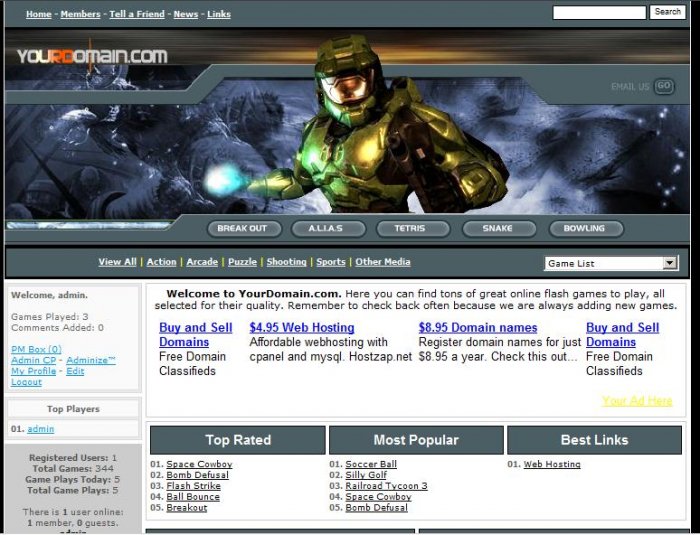Open the News link in top bar
This screenshot has height=535, width=700.
tap(186, 14)
